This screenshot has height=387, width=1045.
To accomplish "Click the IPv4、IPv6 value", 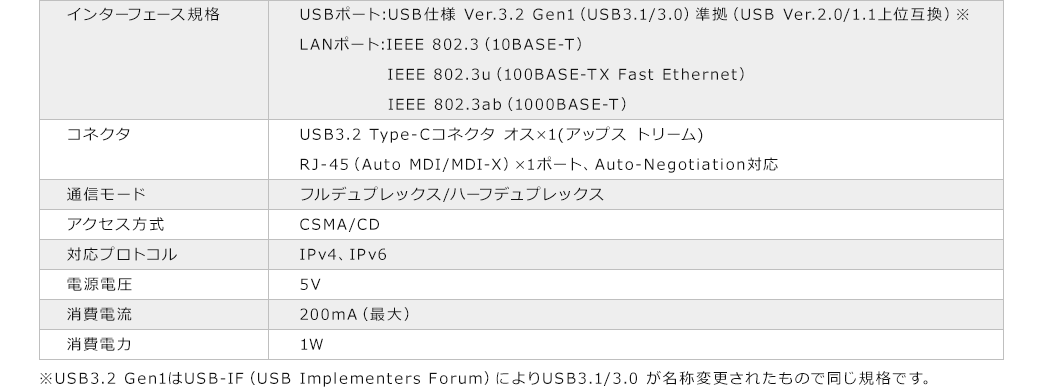I will pos(343,255).
